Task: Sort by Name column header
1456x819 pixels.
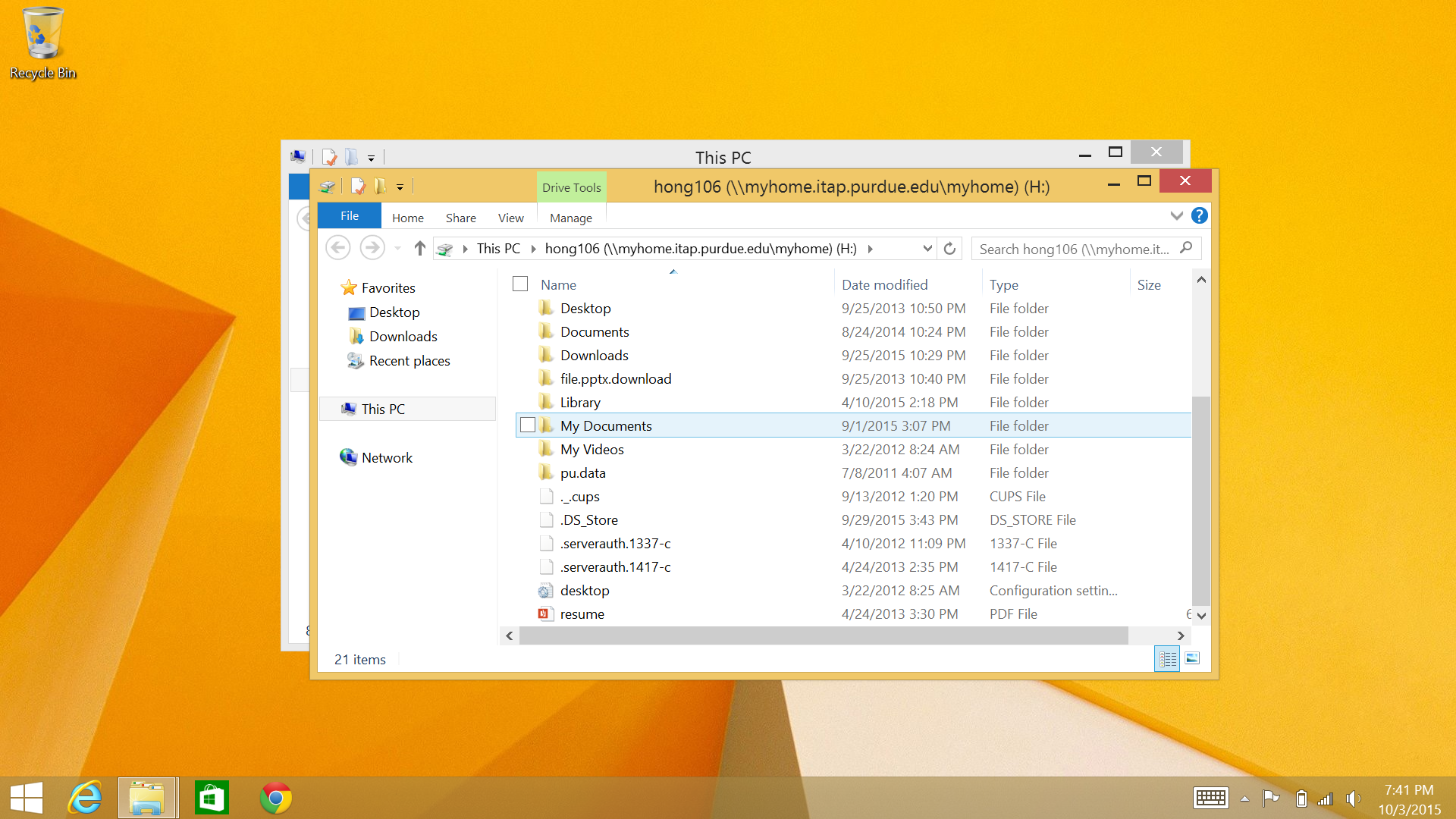Action: tap(558, 285)
